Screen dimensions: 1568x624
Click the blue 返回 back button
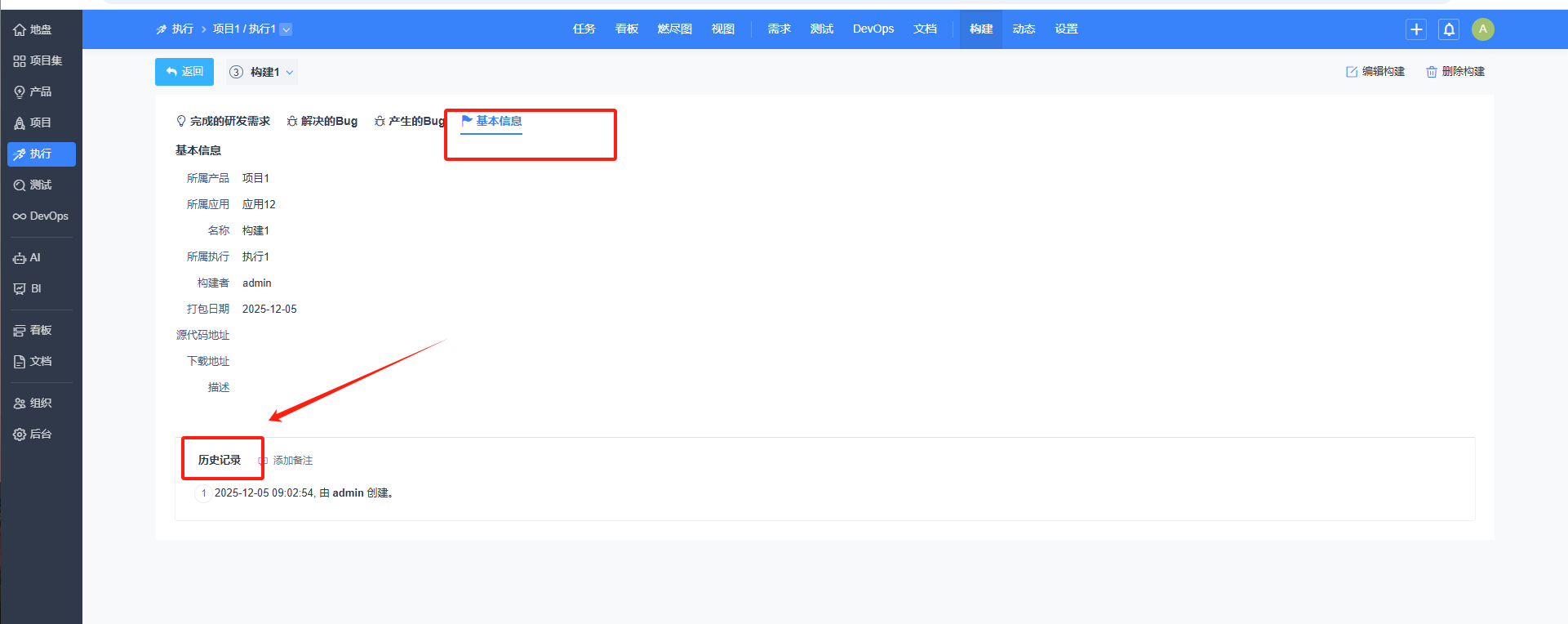(184, 72)
